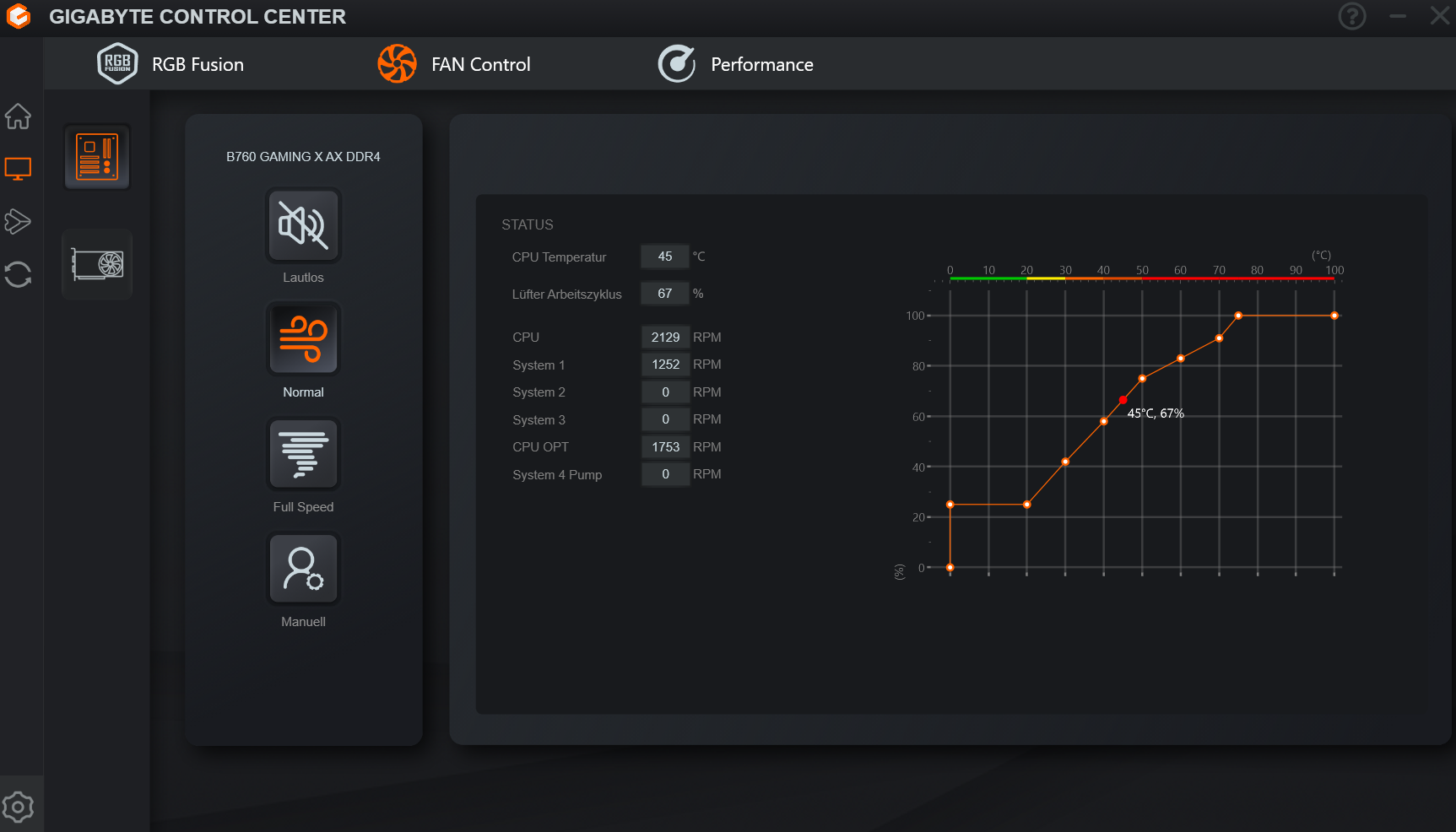Viewport: 1456px width, 832px height.
Task: Click the update refresh sidebar icon
Action: pos(18,274)
